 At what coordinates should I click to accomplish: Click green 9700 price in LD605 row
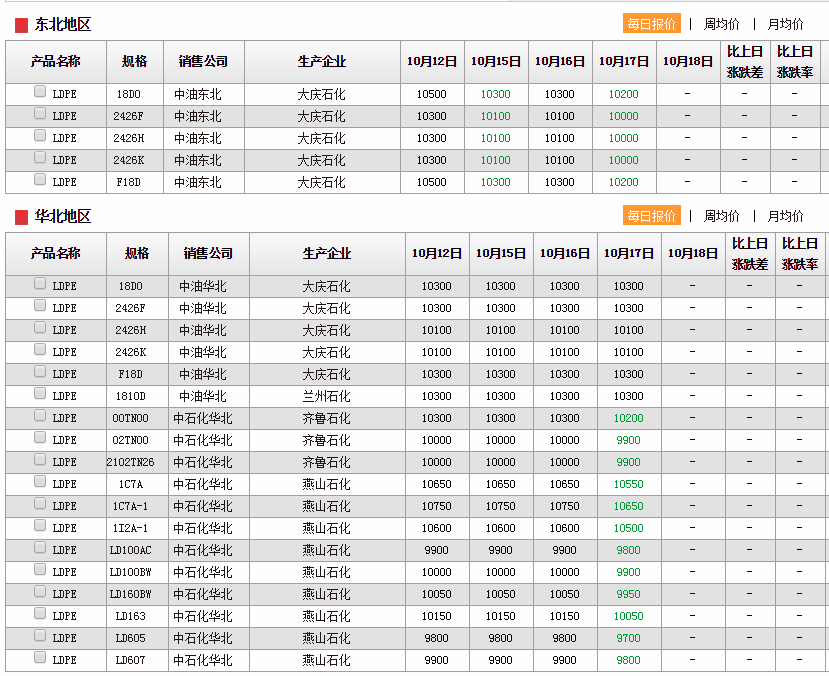coord(628,638)
